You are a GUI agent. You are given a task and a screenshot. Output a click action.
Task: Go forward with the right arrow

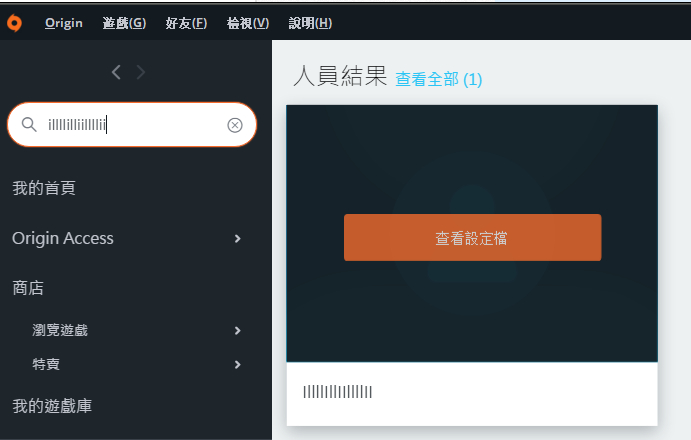pyautogui.click(x=141, y=72)
